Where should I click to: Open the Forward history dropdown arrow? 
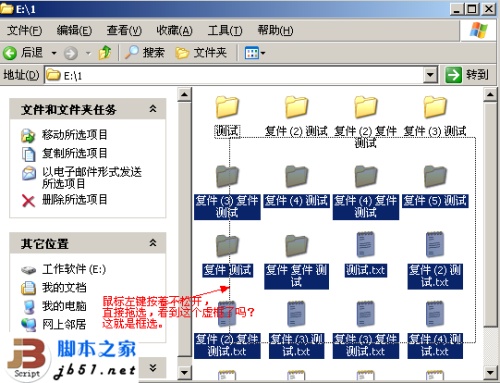coord(88,53)
